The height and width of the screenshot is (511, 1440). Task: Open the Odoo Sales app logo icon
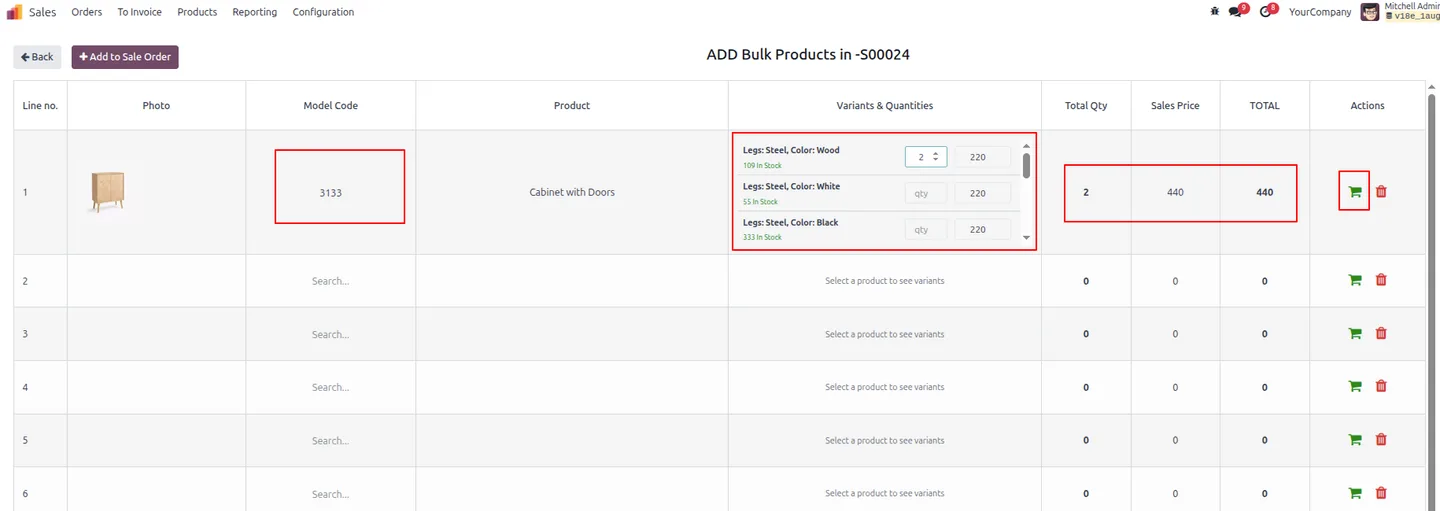point(14,12)
